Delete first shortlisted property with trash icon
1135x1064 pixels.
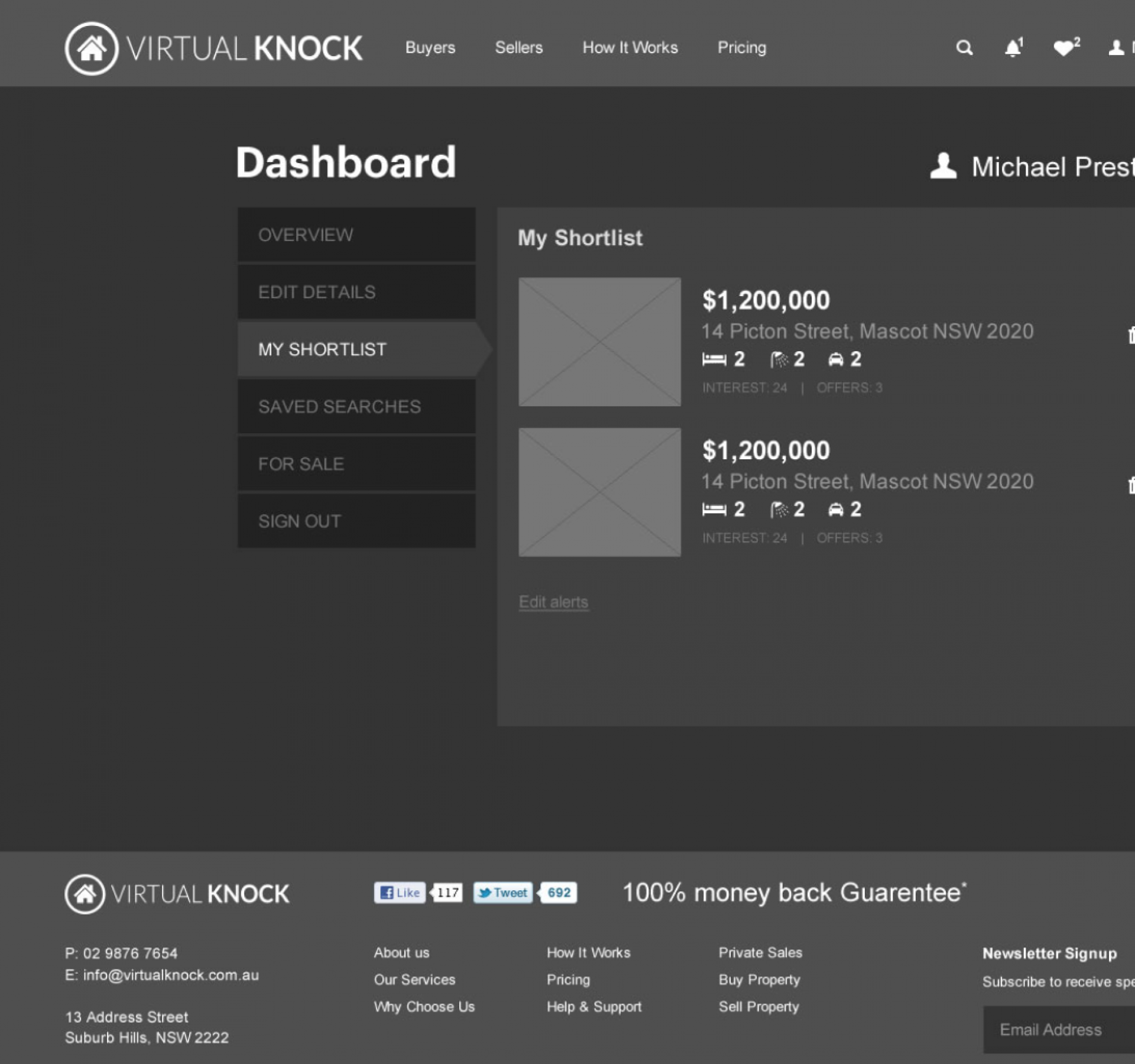(1131, 335)
